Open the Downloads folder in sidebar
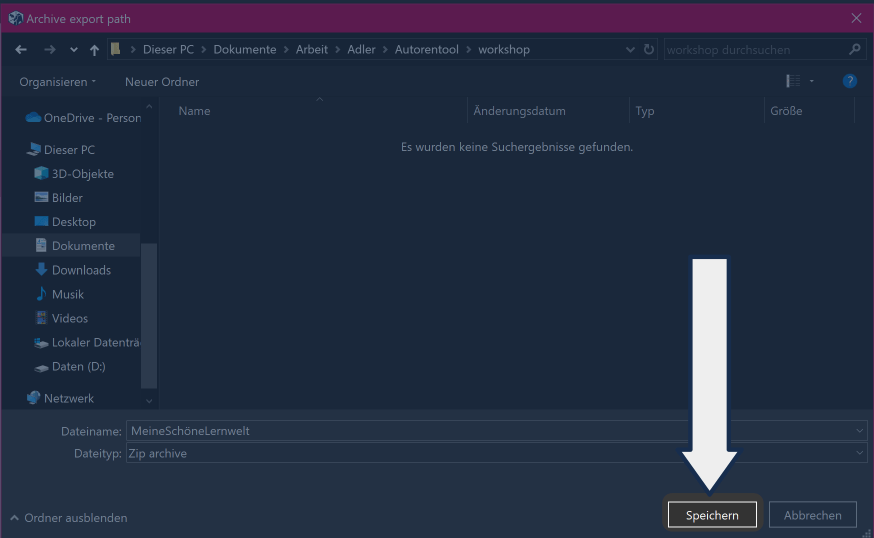Screen dimensions: 874x538 tap(81, 270)
